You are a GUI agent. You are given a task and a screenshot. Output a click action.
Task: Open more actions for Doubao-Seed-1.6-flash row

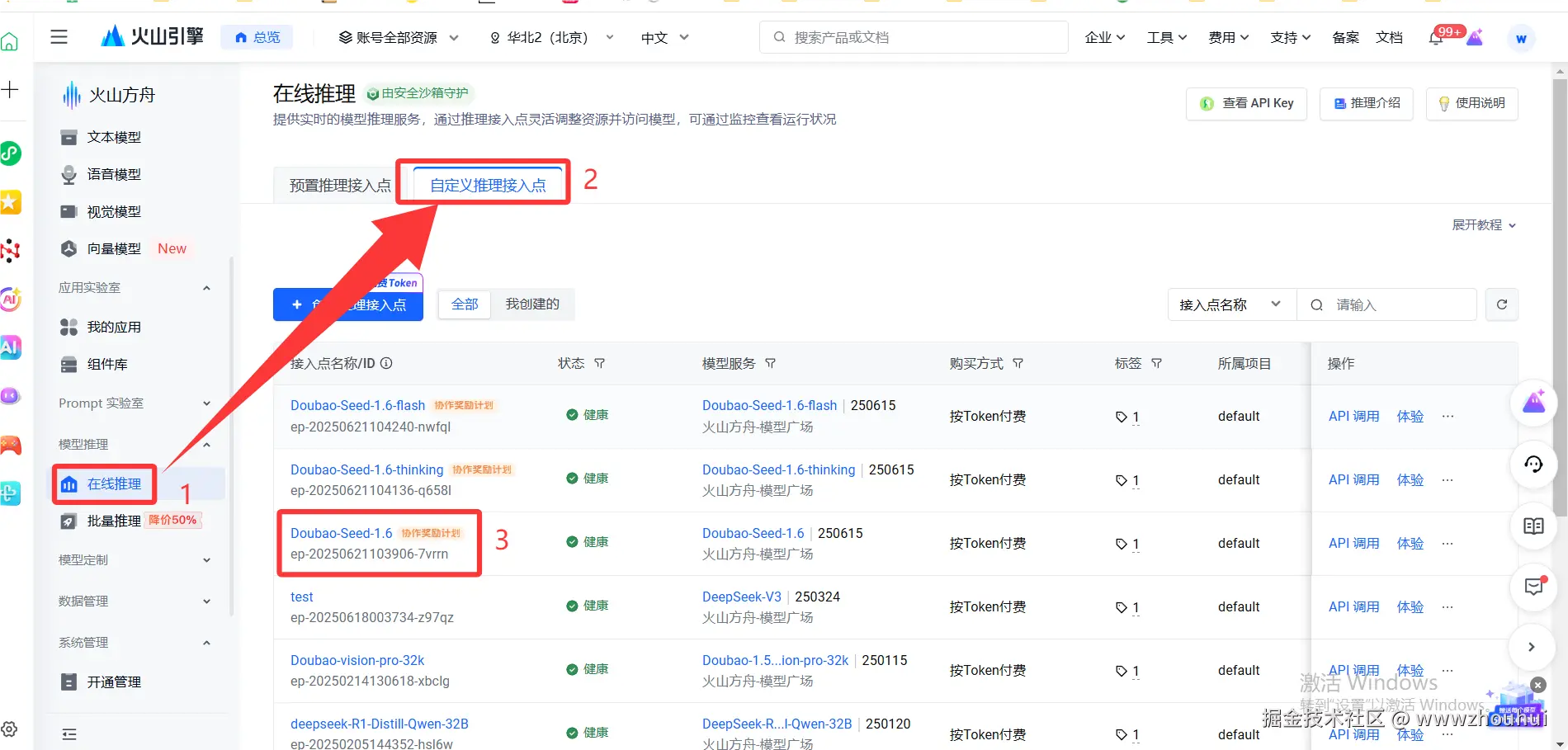1448,416
